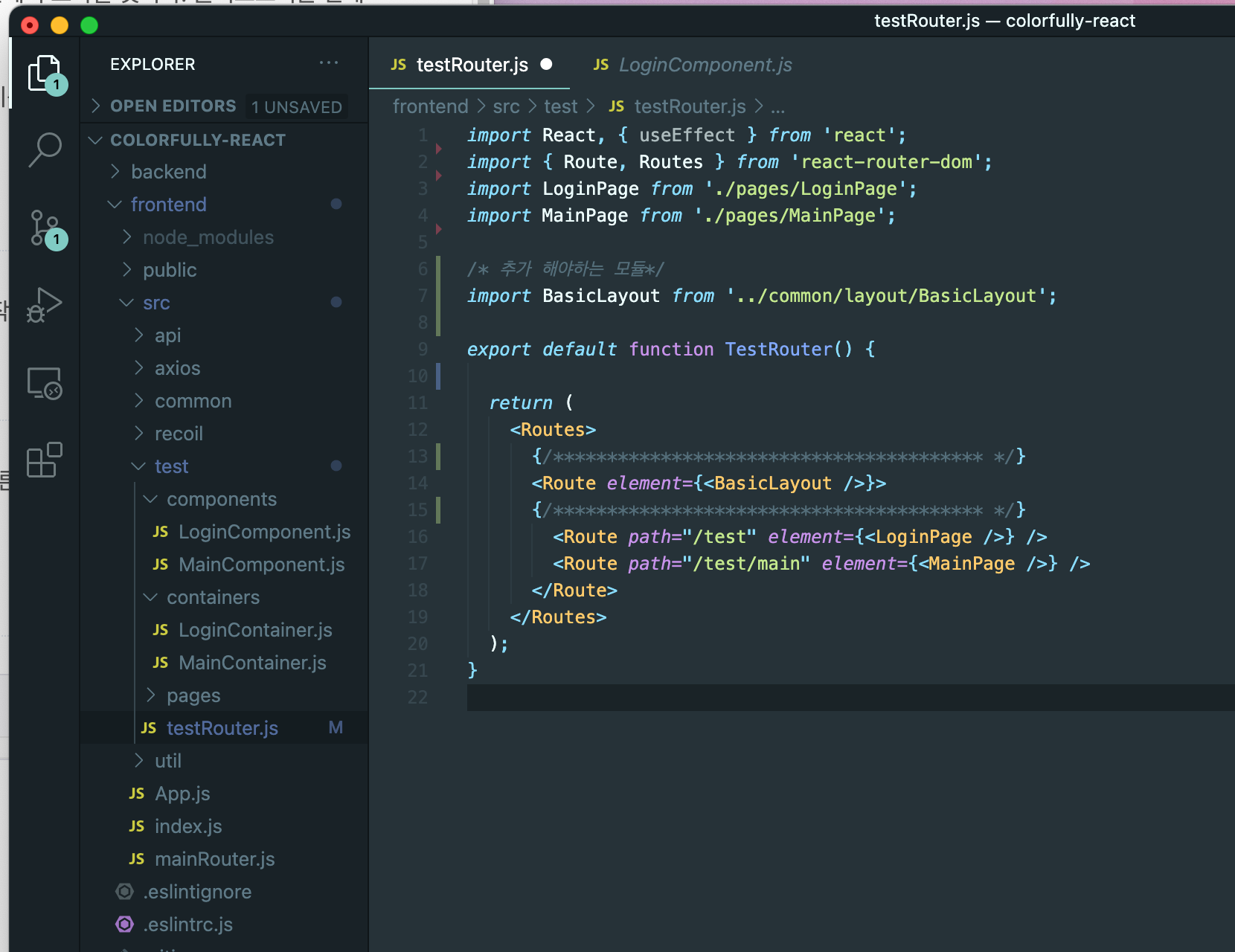
Task: Open the Extensions view icon
Action: tap(45, 460)
